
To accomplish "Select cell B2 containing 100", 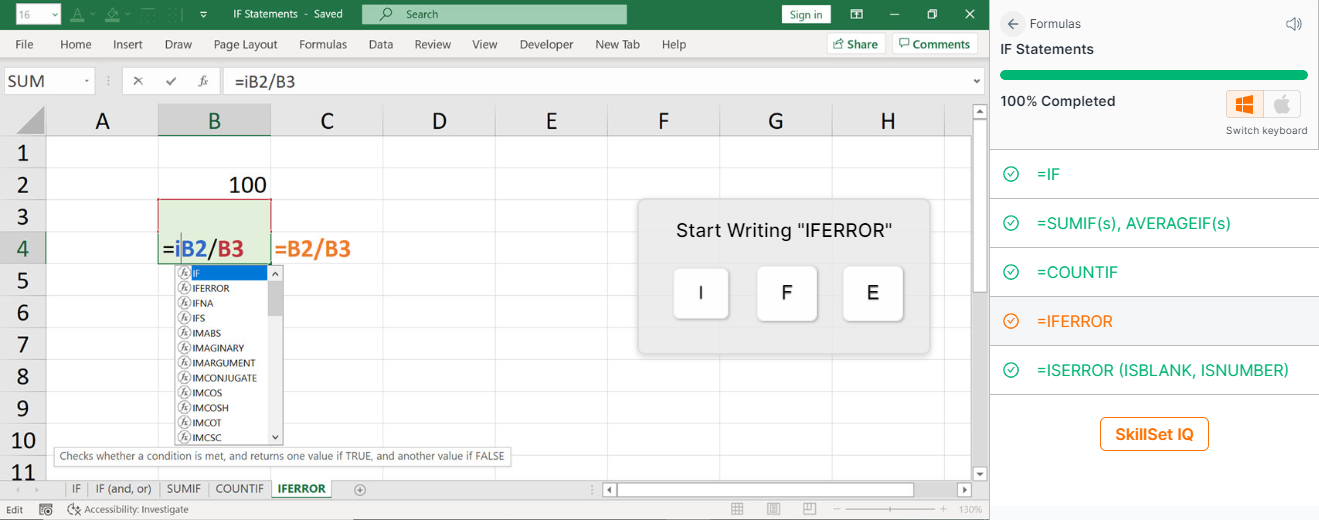I will click(x=214, y=184).
